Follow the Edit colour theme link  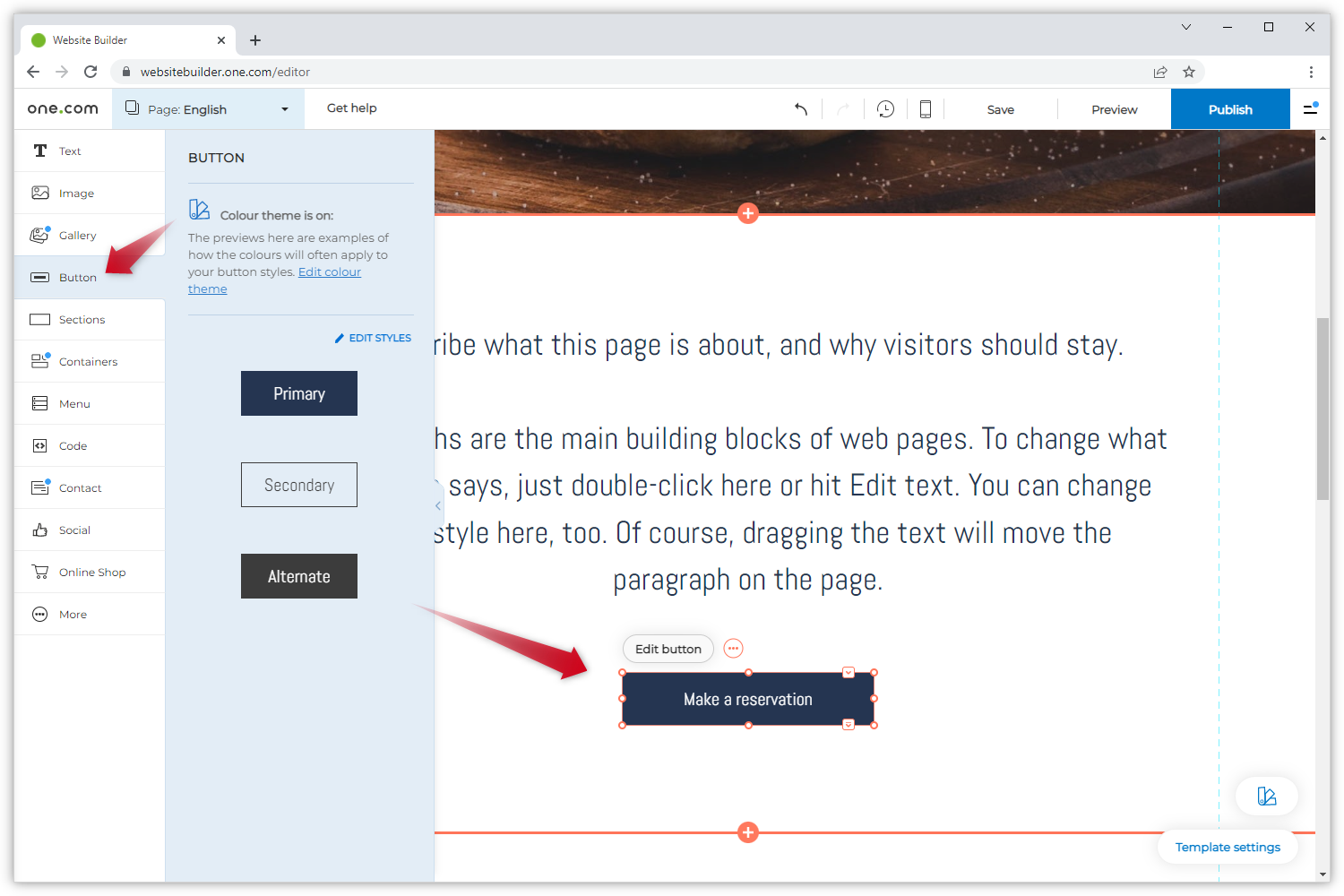[x=329, y=272]
